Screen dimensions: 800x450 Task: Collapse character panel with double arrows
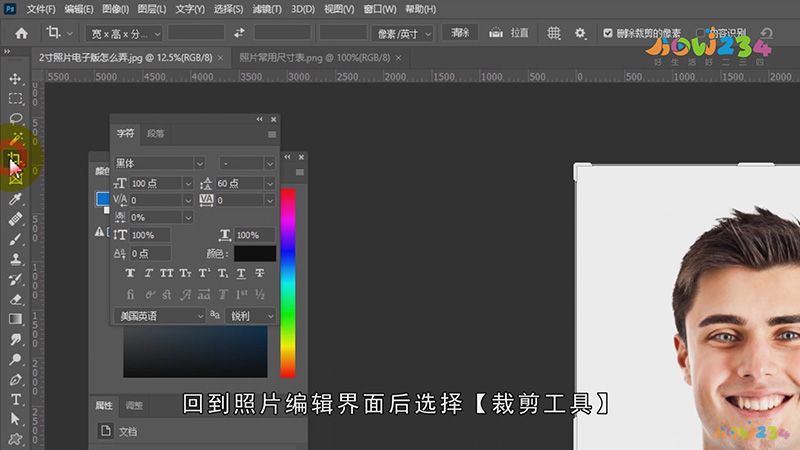click(259, 119)
